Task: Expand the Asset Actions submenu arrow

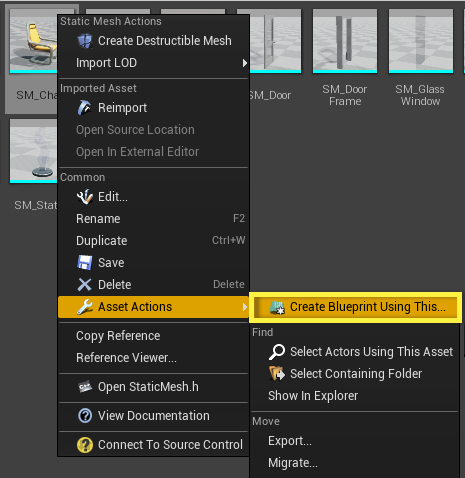Action: [x=245, y=307]
